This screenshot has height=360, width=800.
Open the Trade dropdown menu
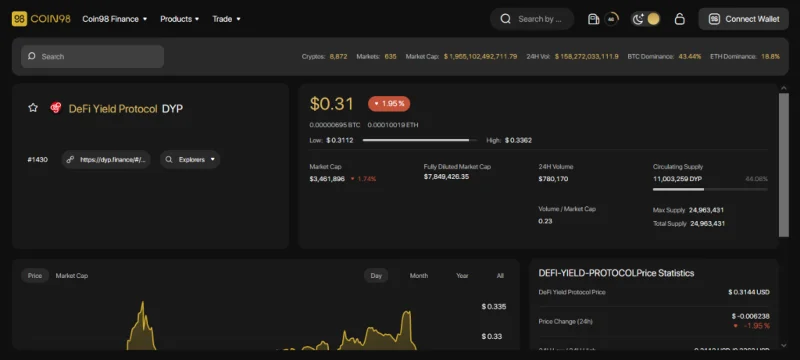click(x=226, y=19)
